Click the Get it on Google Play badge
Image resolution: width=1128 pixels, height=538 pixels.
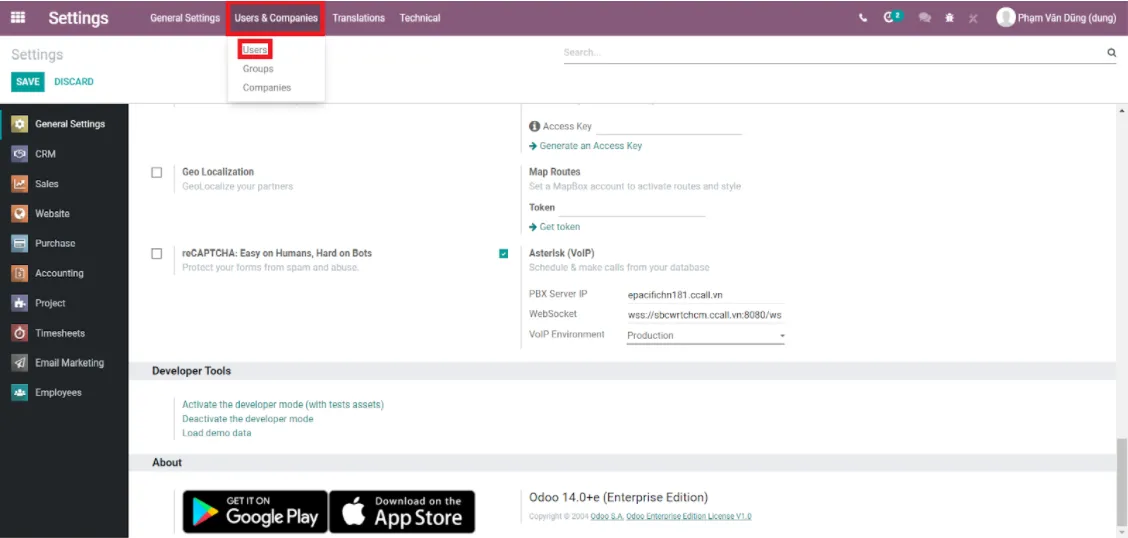coord(255,512)
